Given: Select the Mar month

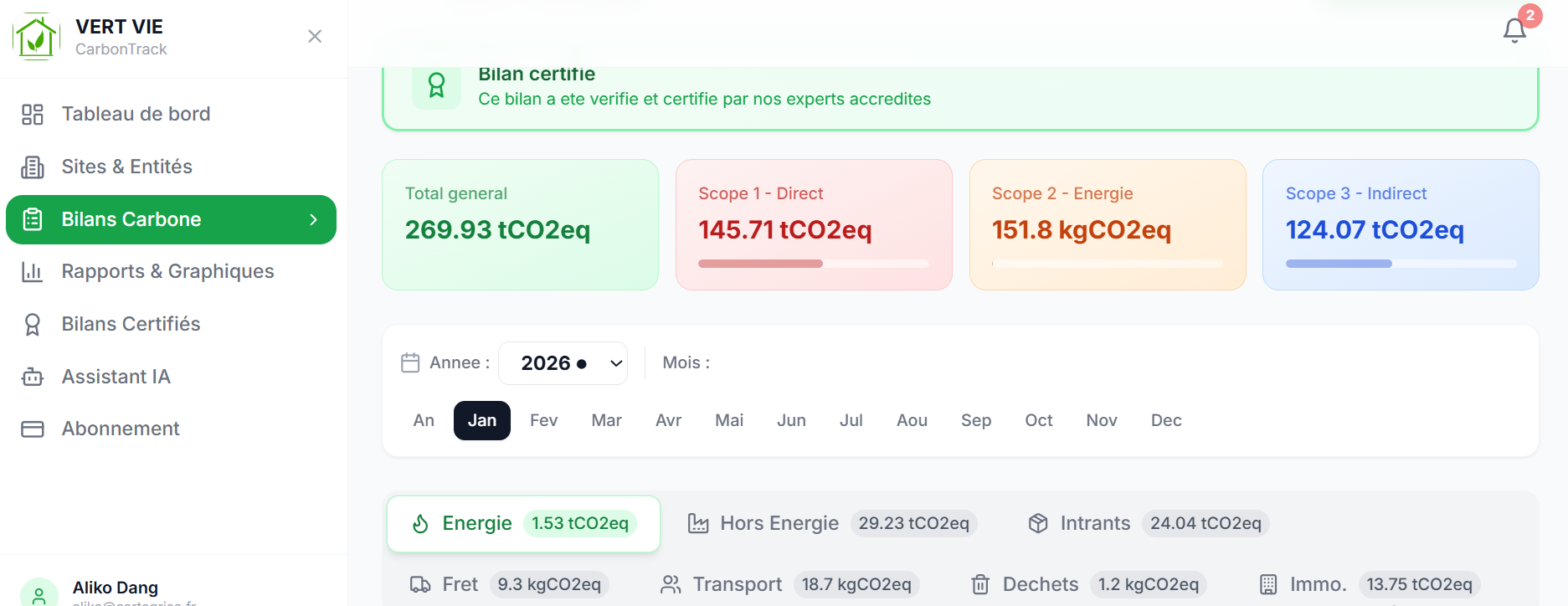Looking at the screenshot, I should point(606,420).
